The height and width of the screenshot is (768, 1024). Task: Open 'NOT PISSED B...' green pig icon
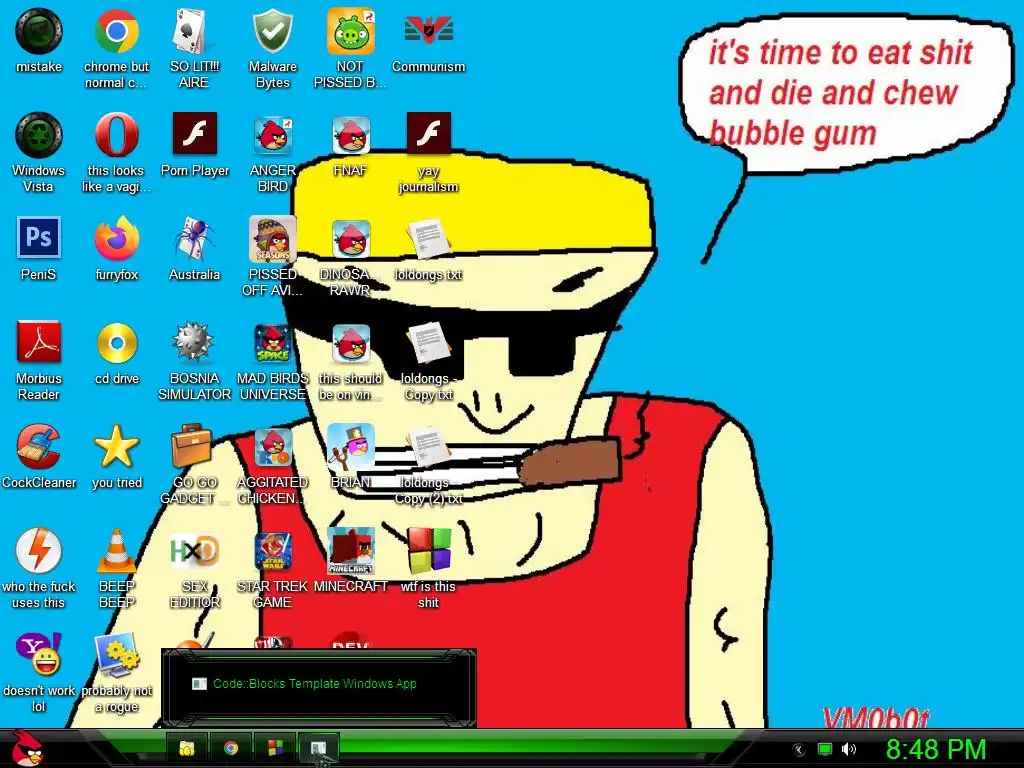click(351, 31)
